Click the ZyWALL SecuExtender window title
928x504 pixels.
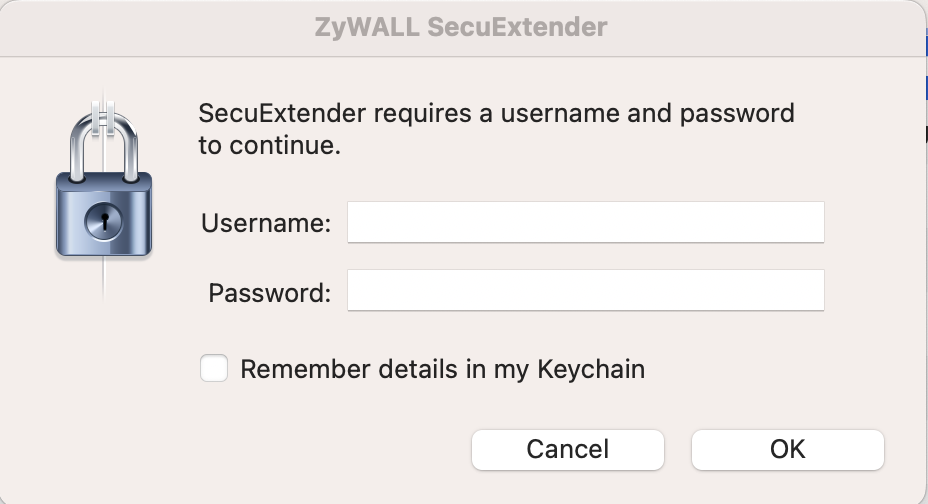point(460,27)
